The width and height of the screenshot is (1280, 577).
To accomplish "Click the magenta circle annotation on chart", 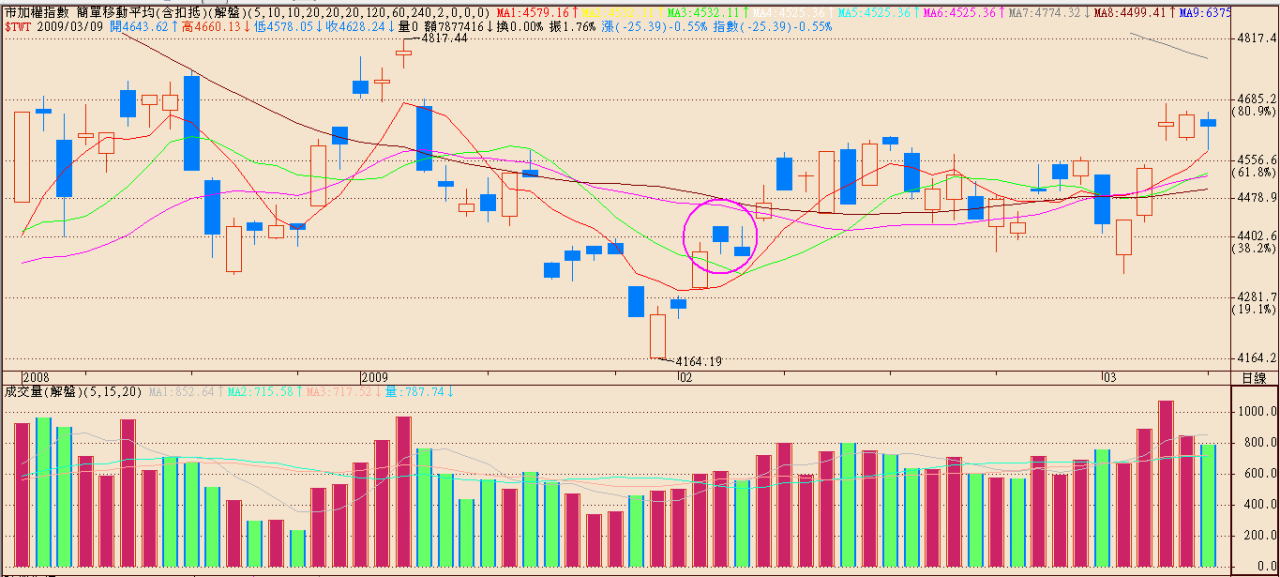I will pyautogui.click(x=720, y=236).
